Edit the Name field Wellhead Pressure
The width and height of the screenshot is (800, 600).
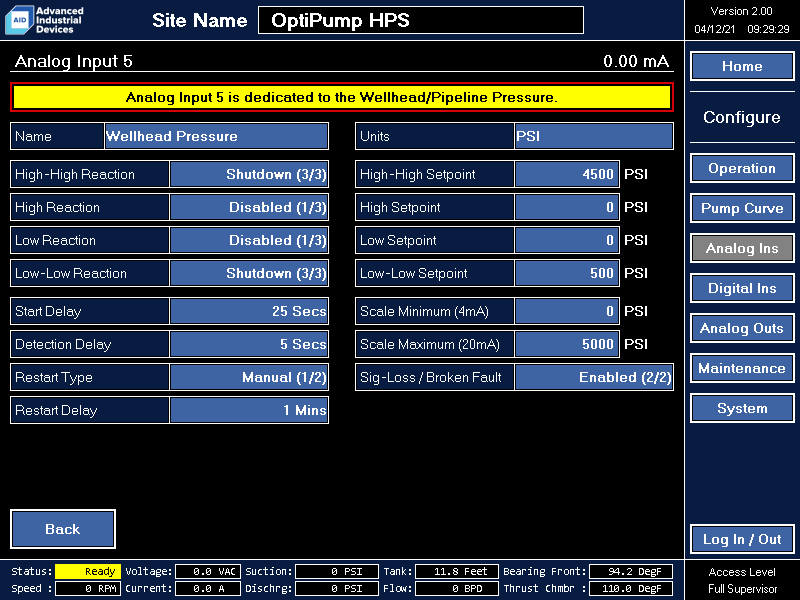[x=216, y=136]
